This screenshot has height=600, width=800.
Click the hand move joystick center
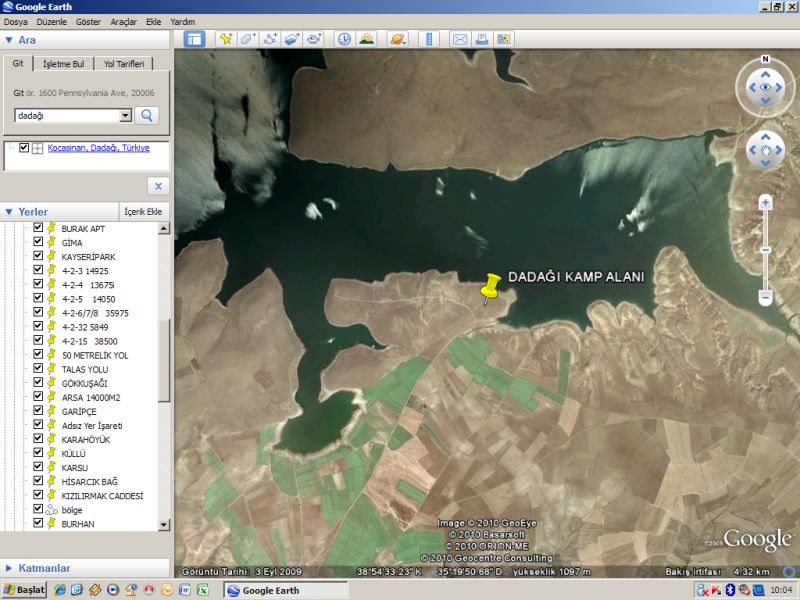coord(765,150)
